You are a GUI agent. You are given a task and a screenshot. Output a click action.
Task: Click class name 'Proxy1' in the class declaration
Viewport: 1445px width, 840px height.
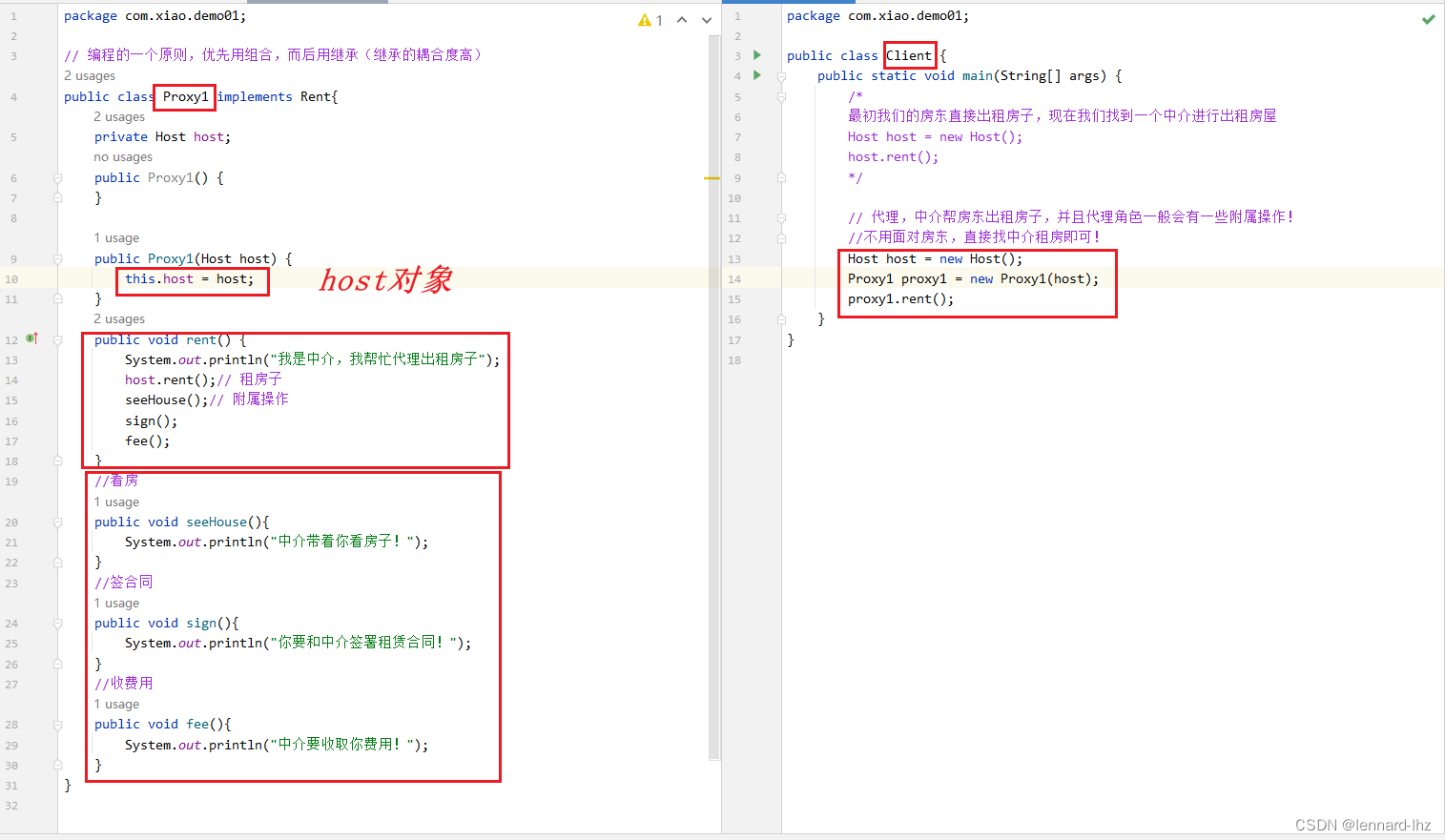click(x=185, y=96)
